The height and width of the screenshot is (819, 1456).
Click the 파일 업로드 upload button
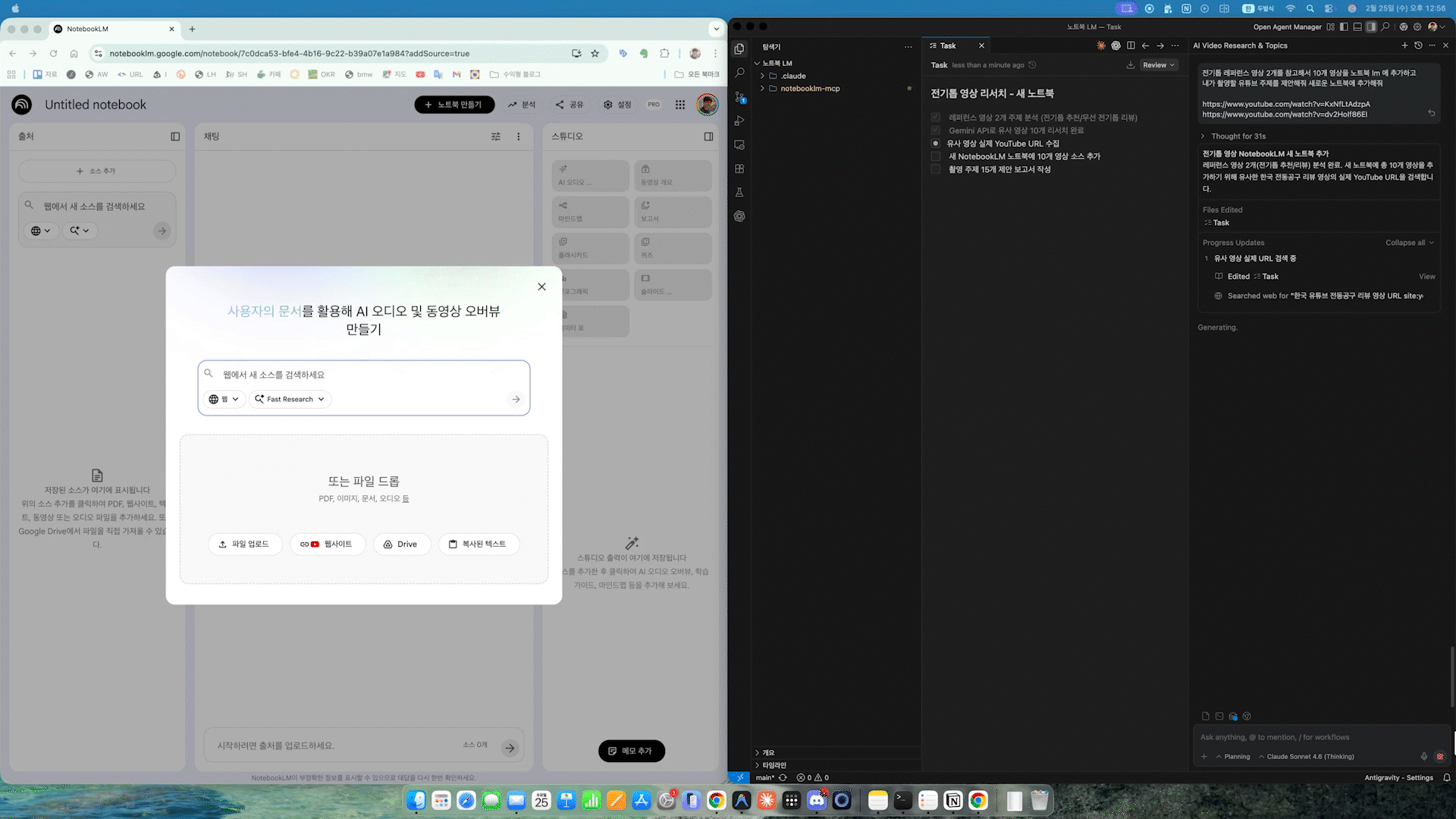pos(245,544)
